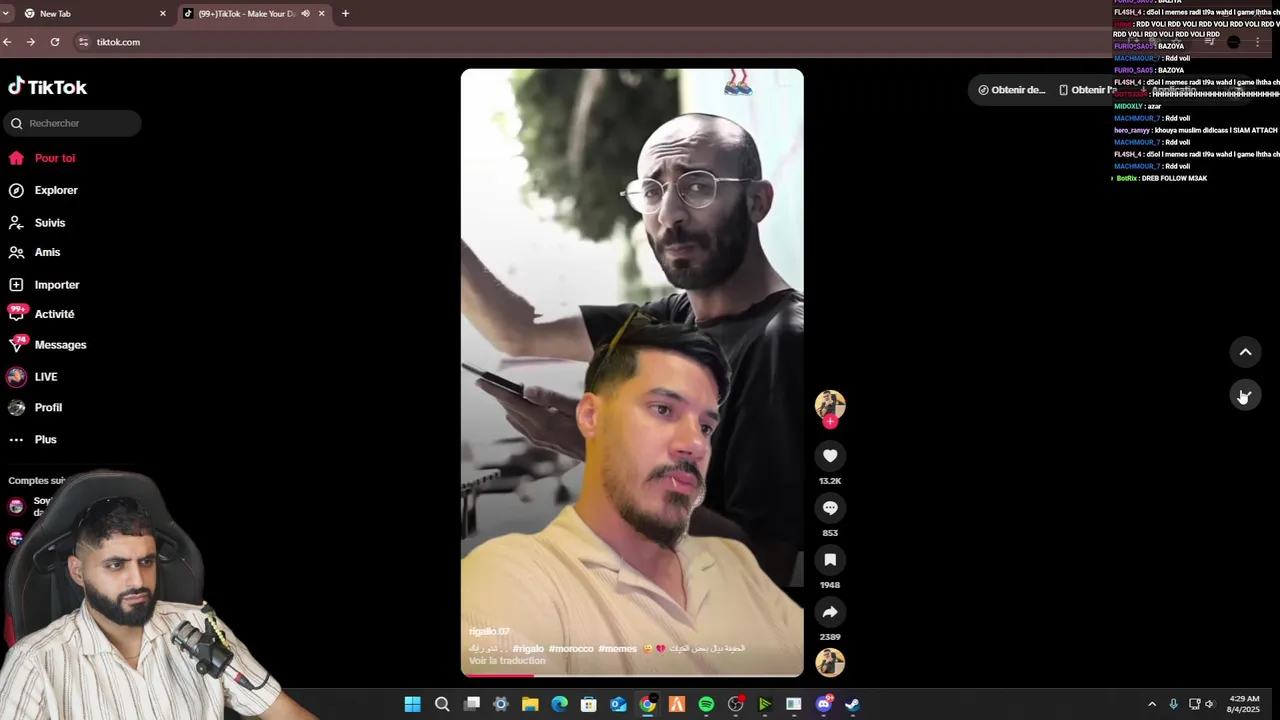Bookmark the video to favorites

point(830,560)
